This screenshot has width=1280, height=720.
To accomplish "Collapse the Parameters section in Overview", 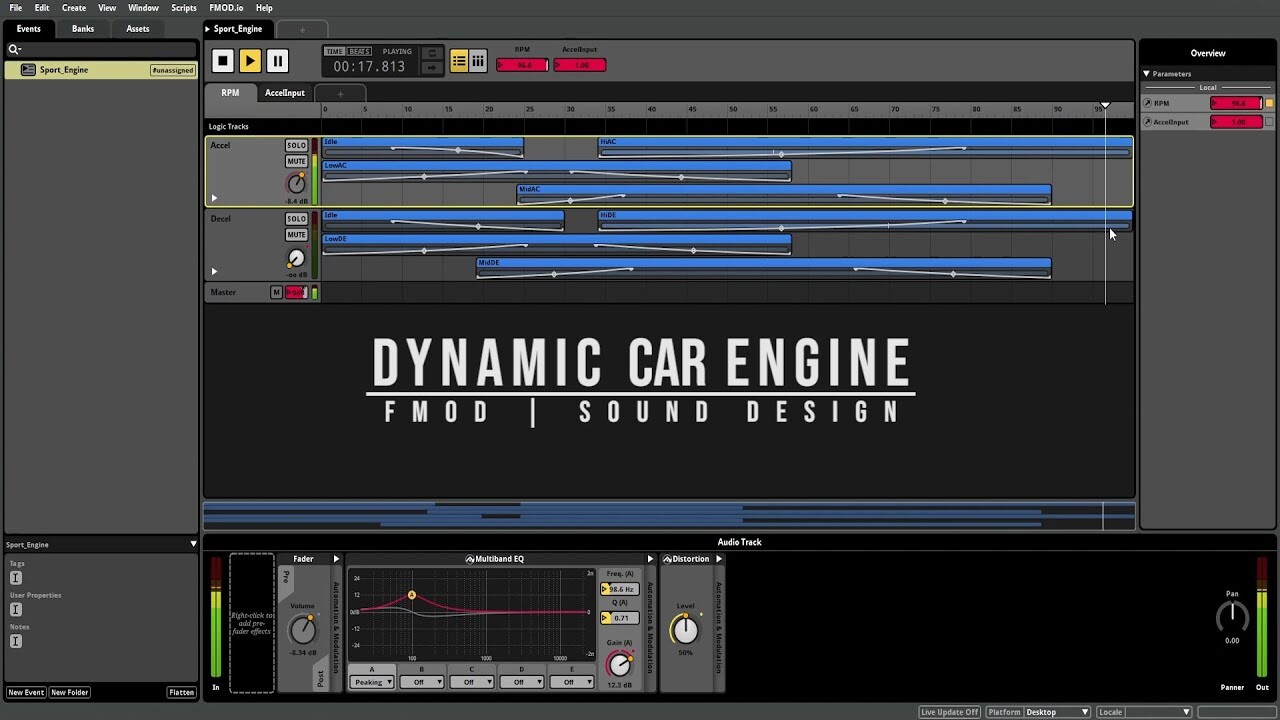I will coord(1147,73).
